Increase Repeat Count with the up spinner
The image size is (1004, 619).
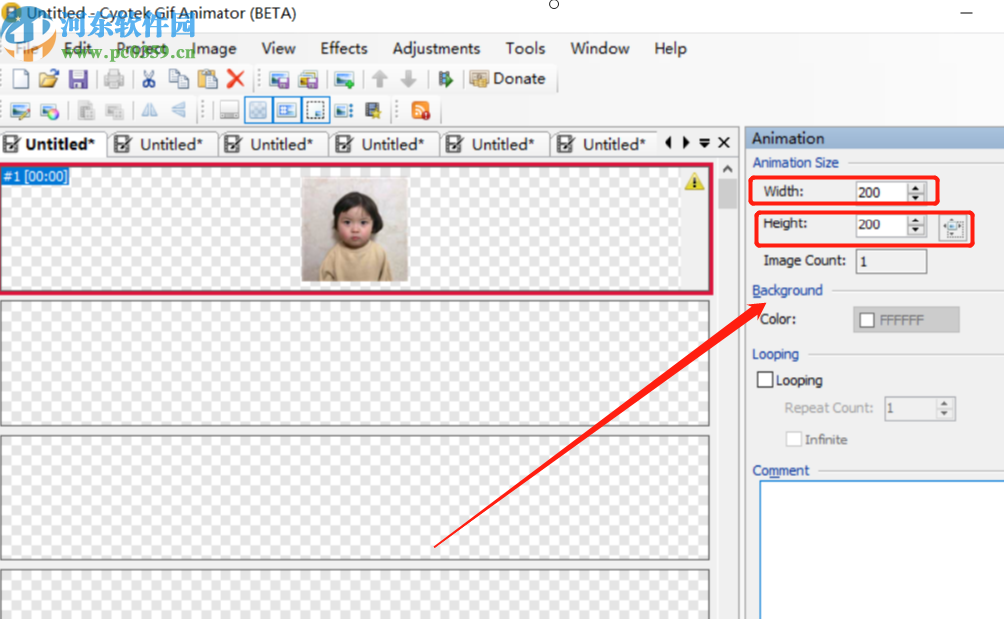[x=944, y=404]
